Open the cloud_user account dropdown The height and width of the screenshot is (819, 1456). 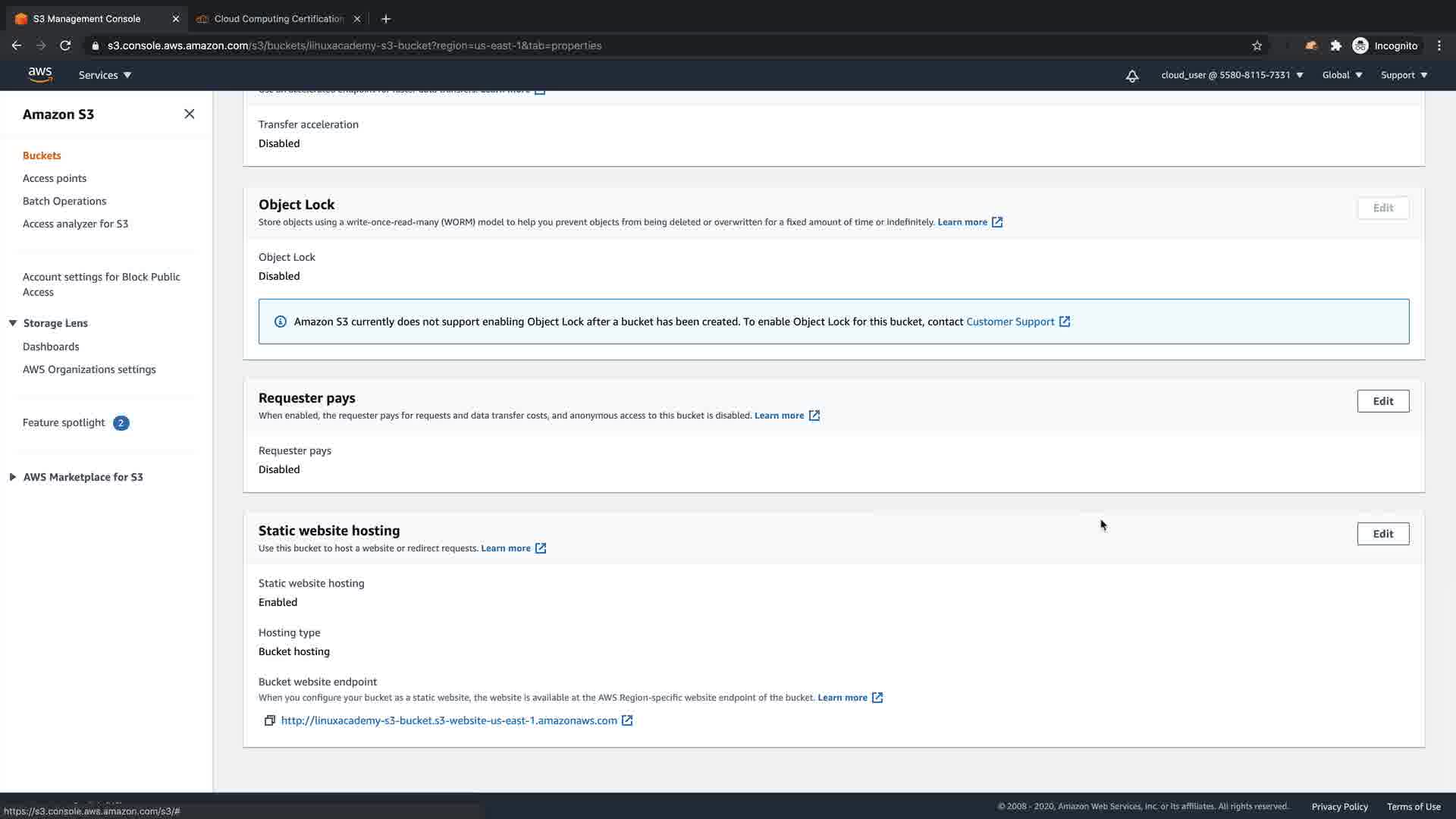coord(1232,75)
